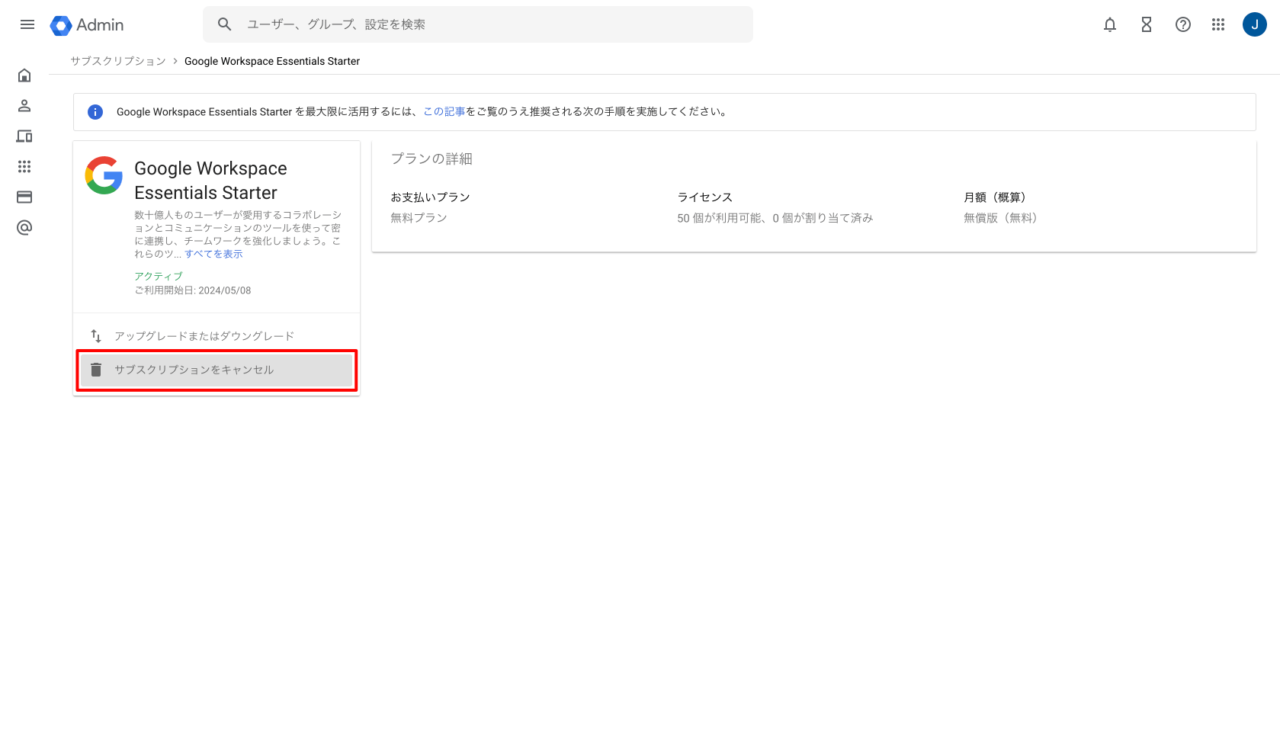1280x734 pixels.
Task: Select アップグレードまたはダウングレード option
Action: [204, 336]
